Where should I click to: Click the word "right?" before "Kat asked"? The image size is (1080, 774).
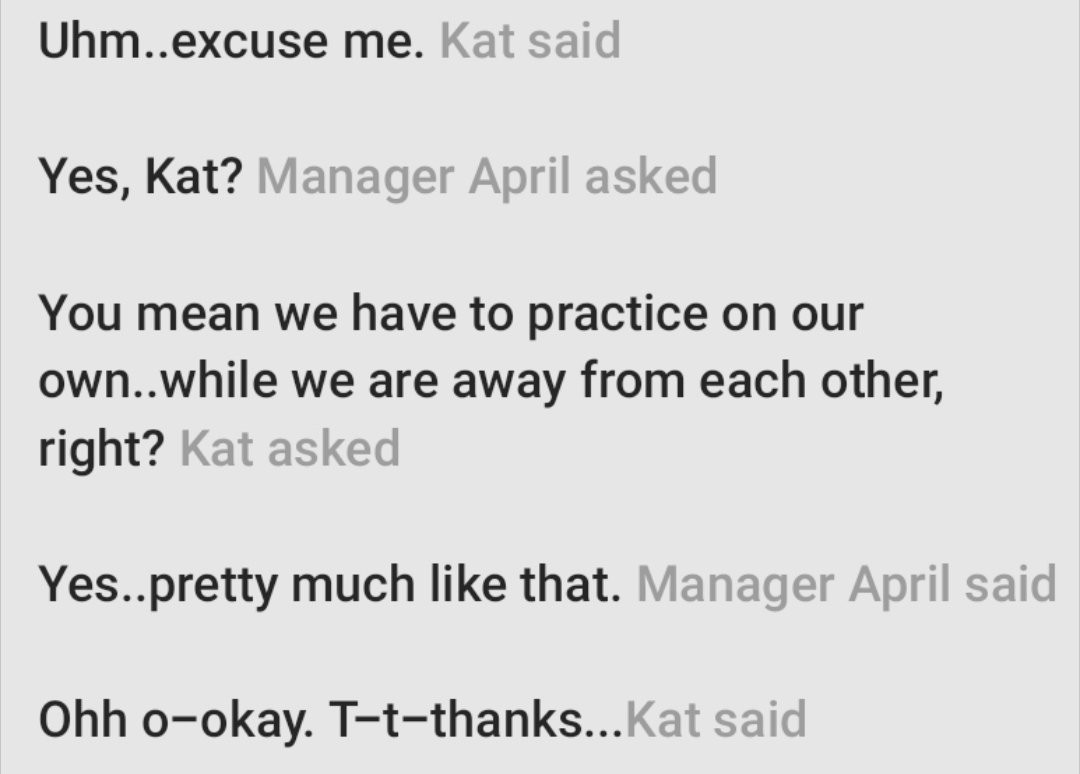[102, 449]
